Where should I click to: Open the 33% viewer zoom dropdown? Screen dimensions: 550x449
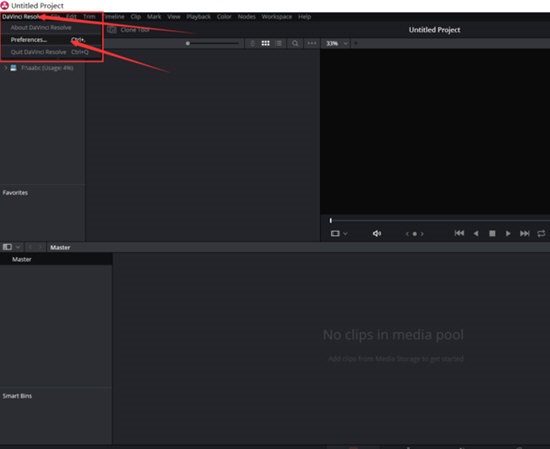pyautogui.click(x=336, y=43)
